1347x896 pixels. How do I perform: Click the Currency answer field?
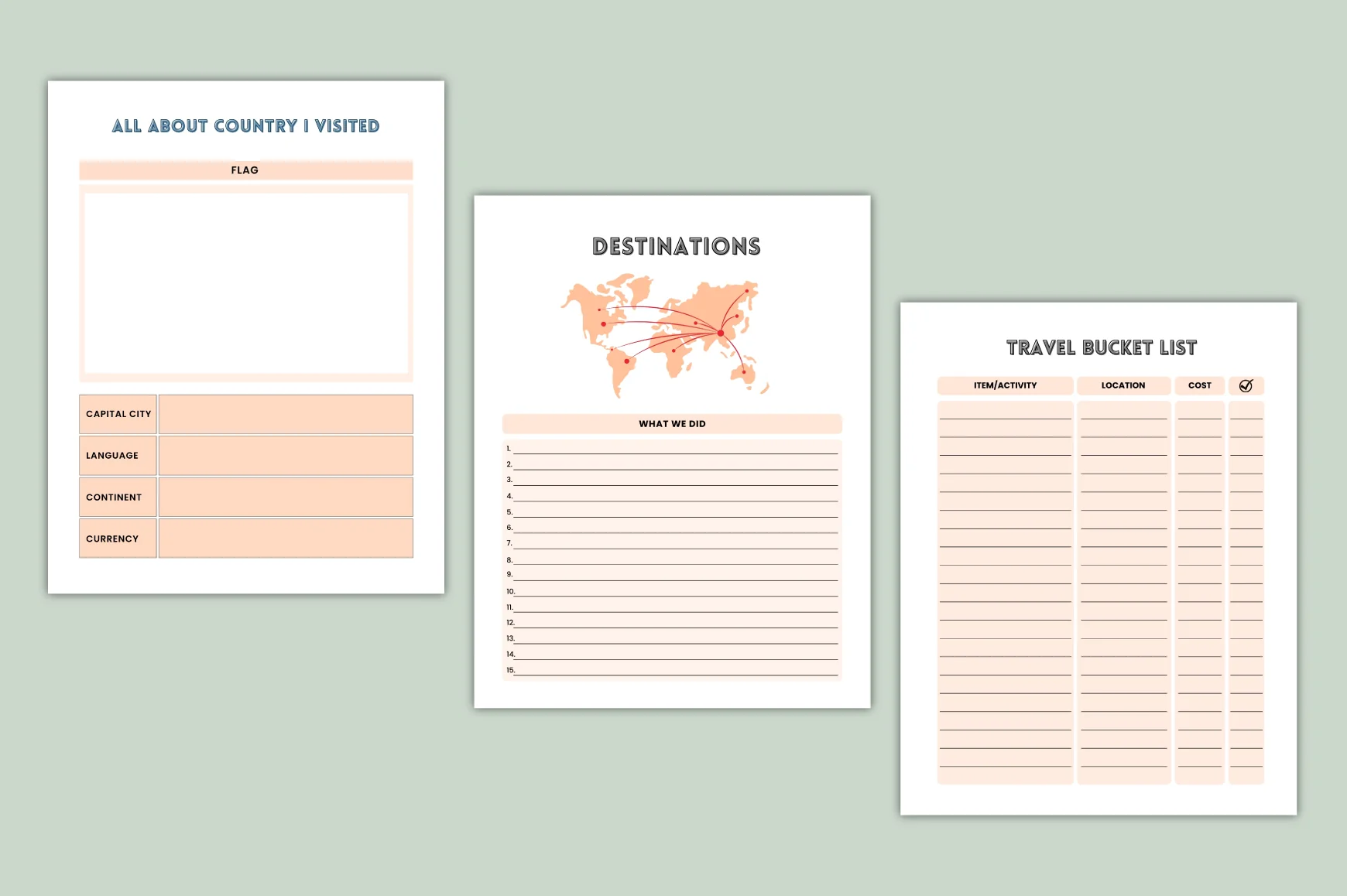(286, 539)
